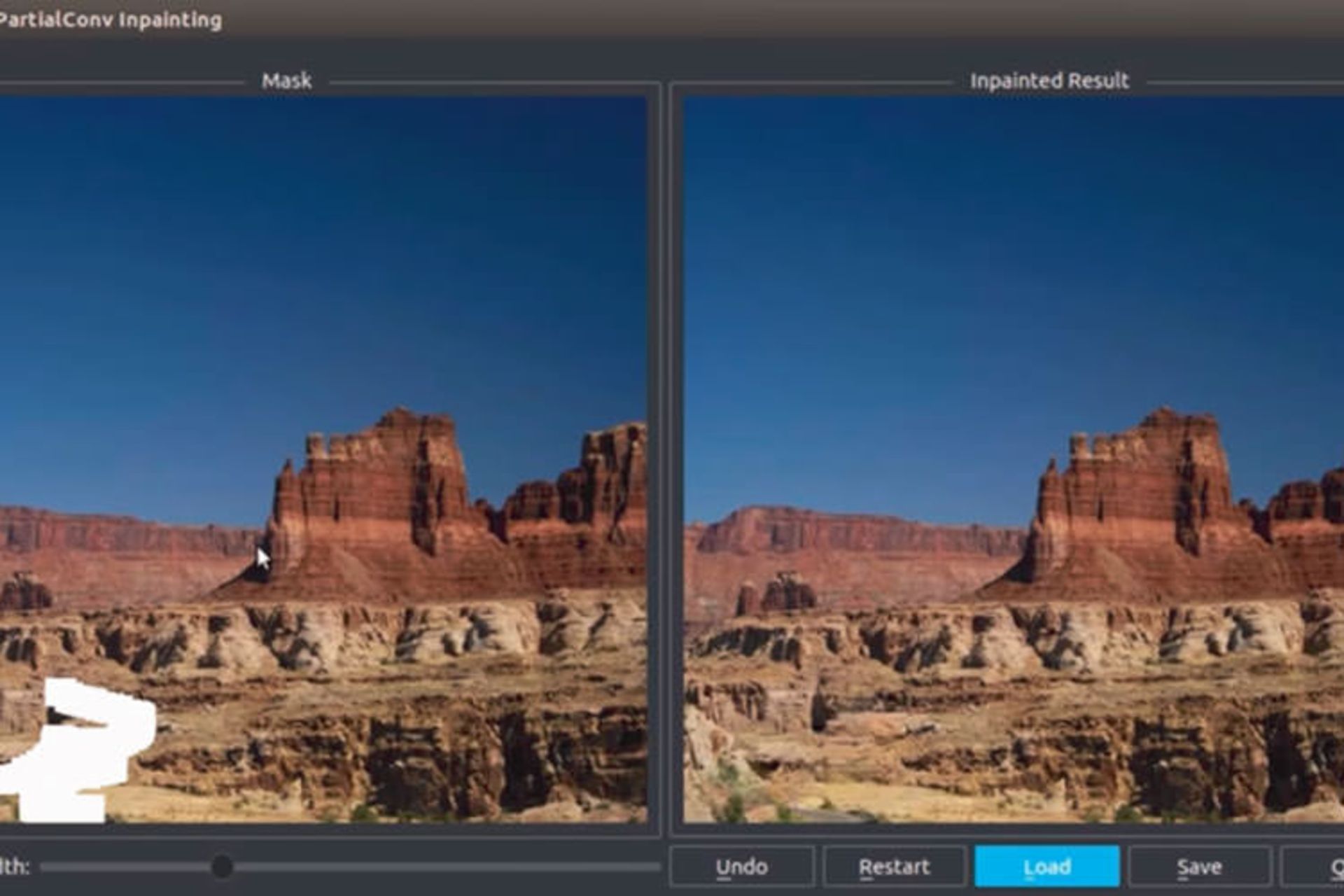The image size is (1344, 896).
Task: Click the brush width slider handle
Action: click(x=222, y=867)
